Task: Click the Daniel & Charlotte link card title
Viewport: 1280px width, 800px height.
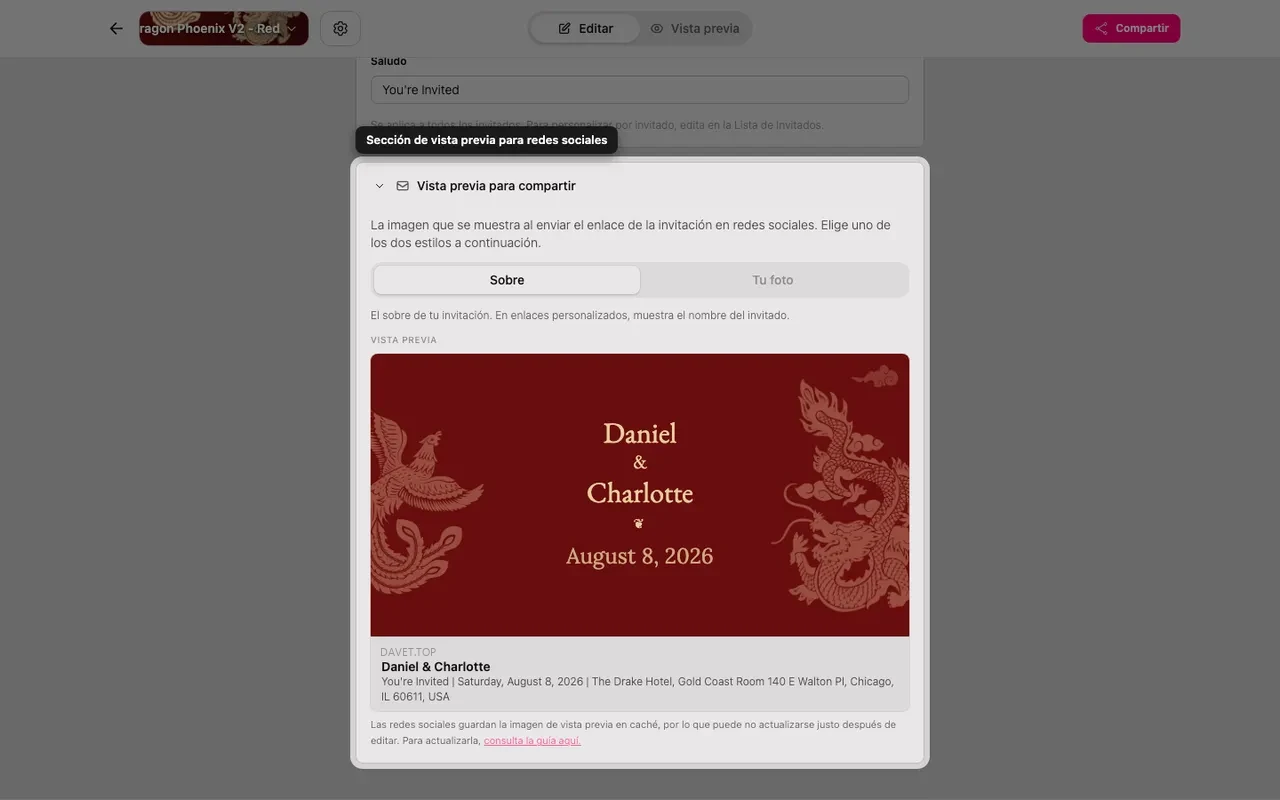Action: 436,667
